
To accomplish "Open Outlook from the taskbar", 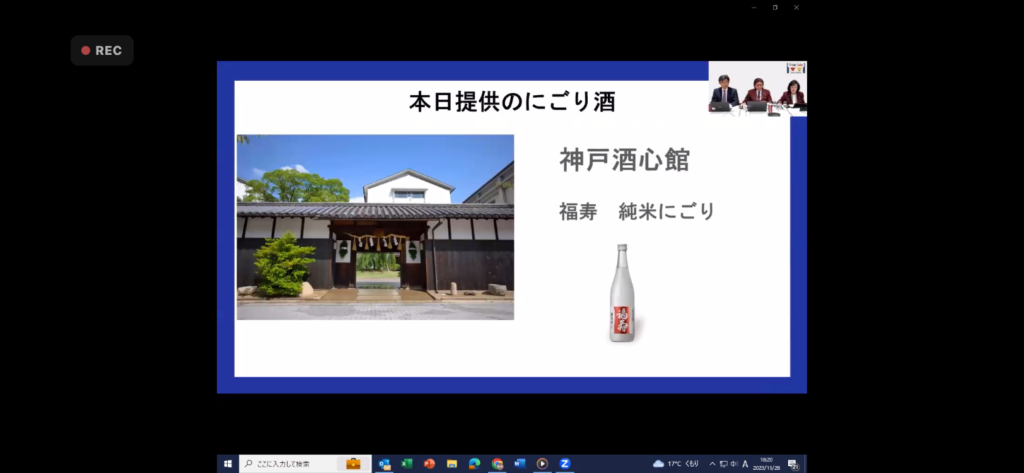I will point(385,464).
